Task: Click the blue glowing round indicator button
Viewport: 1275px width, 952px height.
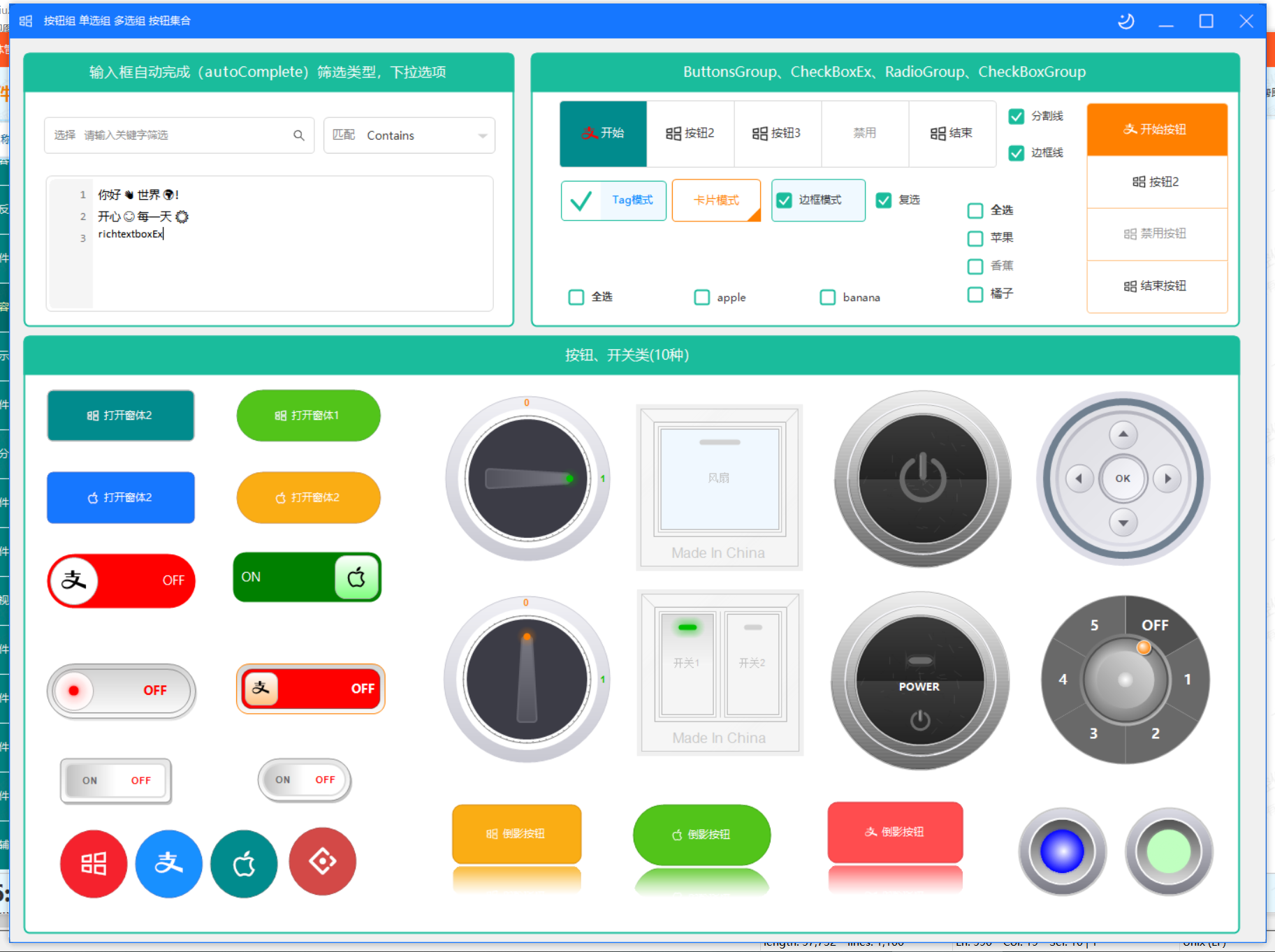Action: pyautogui.click(x=1062, y=851)
